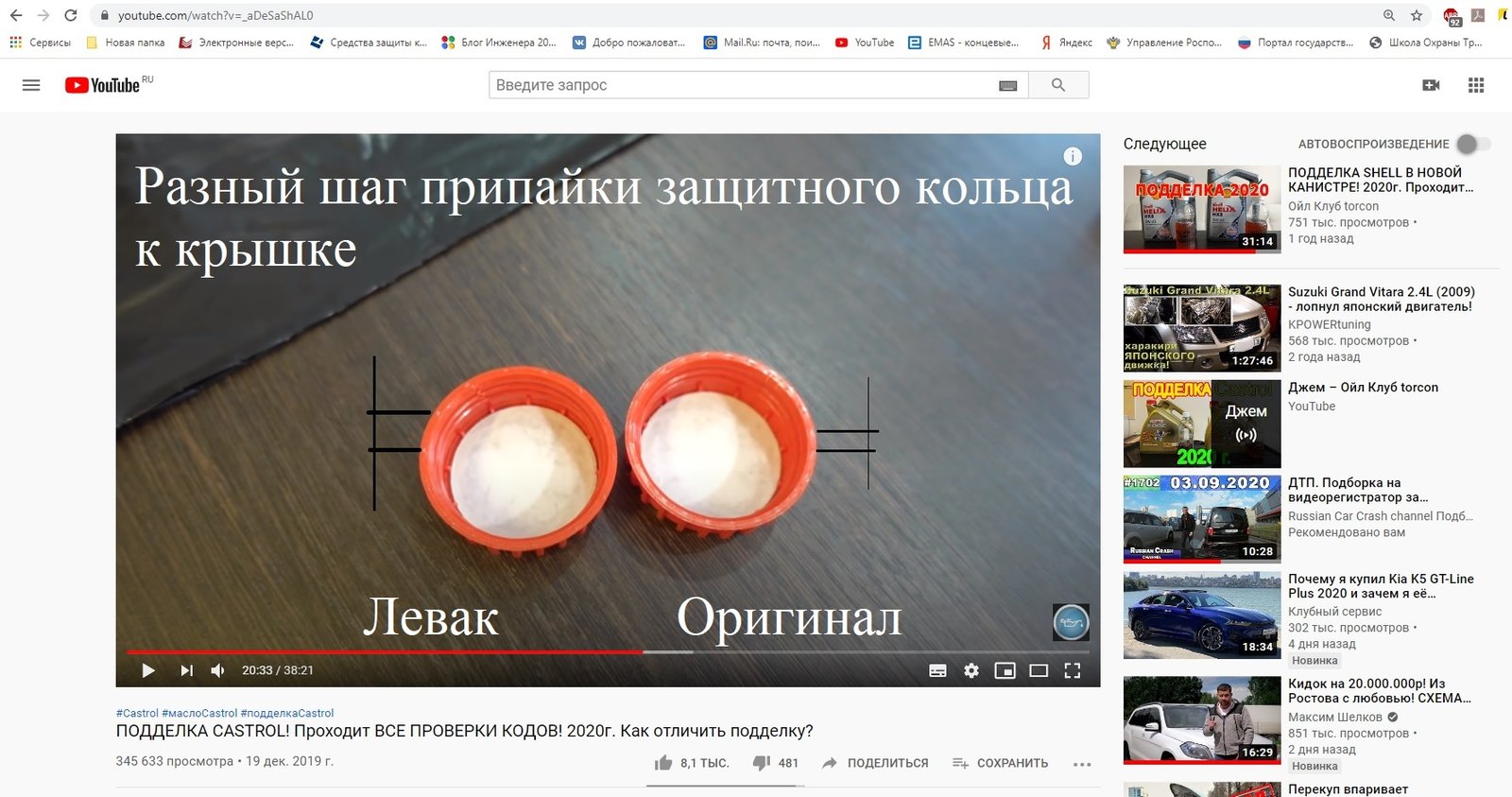Go to the YouTube home logo
Screen dimensions: 1512x797
[x=102, y=85]
